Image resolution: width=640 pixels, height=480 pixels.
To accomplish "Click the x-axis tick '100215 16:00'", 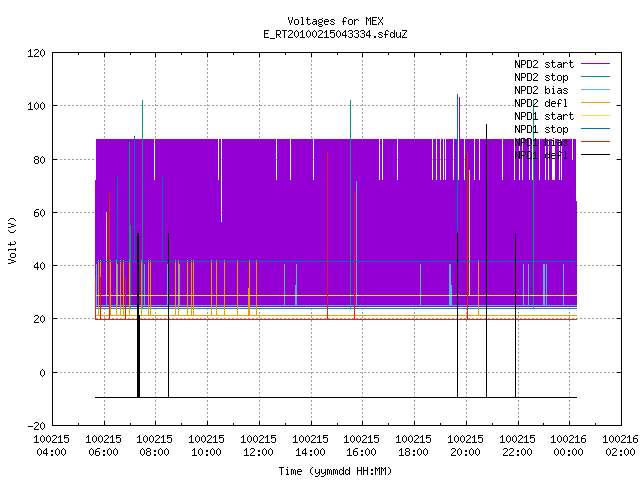I will tap(362, 445).
